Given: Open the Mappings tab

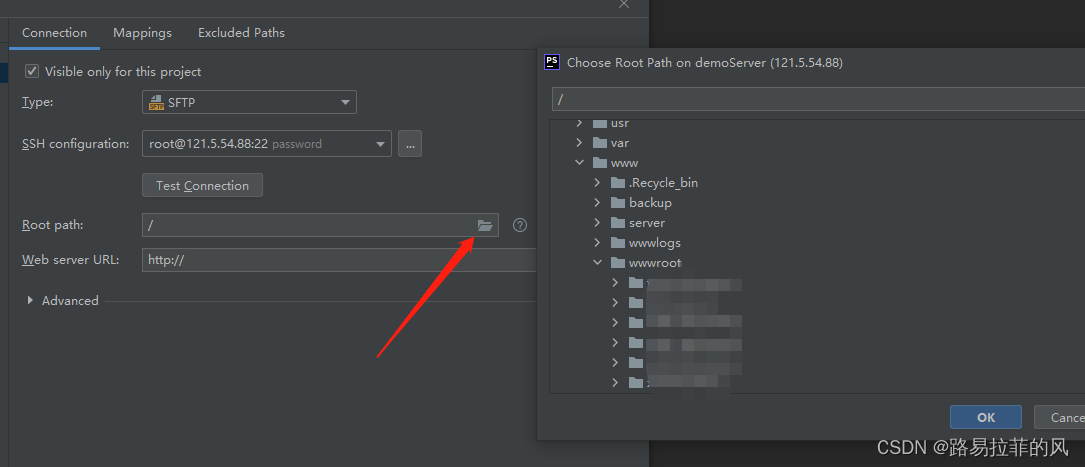Looking at the screenshot, I should coord(143,33).
